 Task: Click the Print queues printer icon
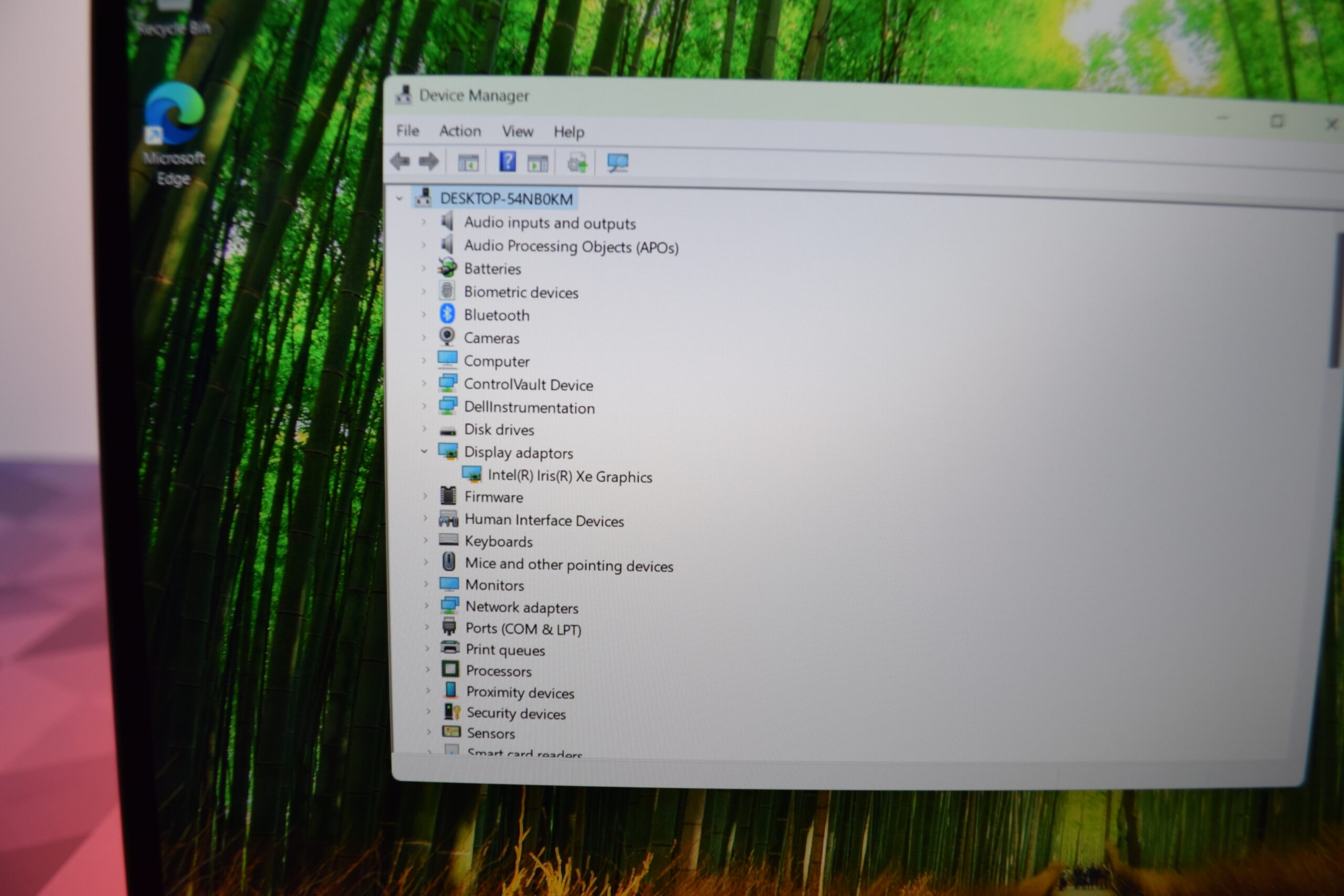click(x=450, y=648)
